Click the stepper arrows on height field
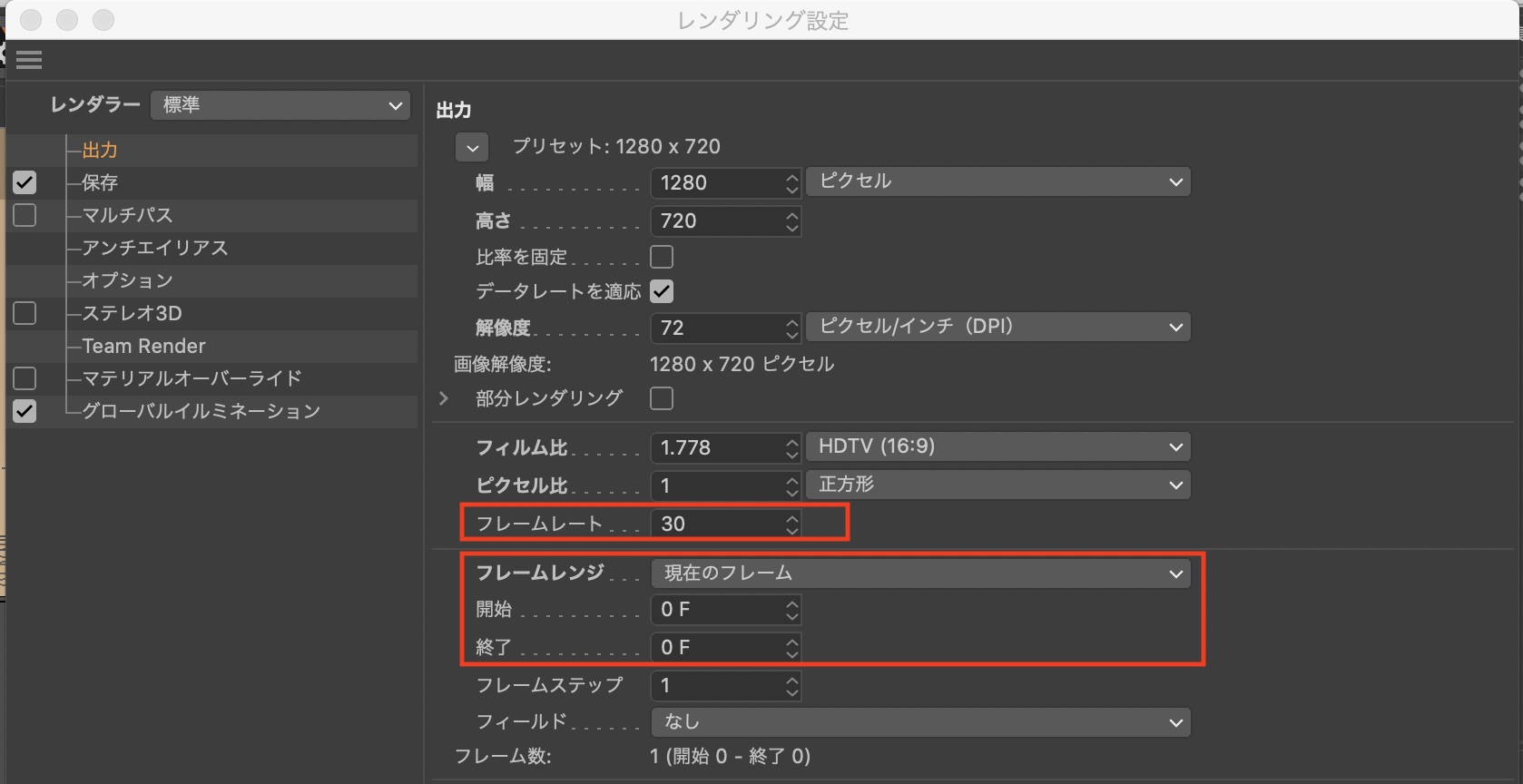Viewport: 1523px width, 784px height. (x=792, y=221)
